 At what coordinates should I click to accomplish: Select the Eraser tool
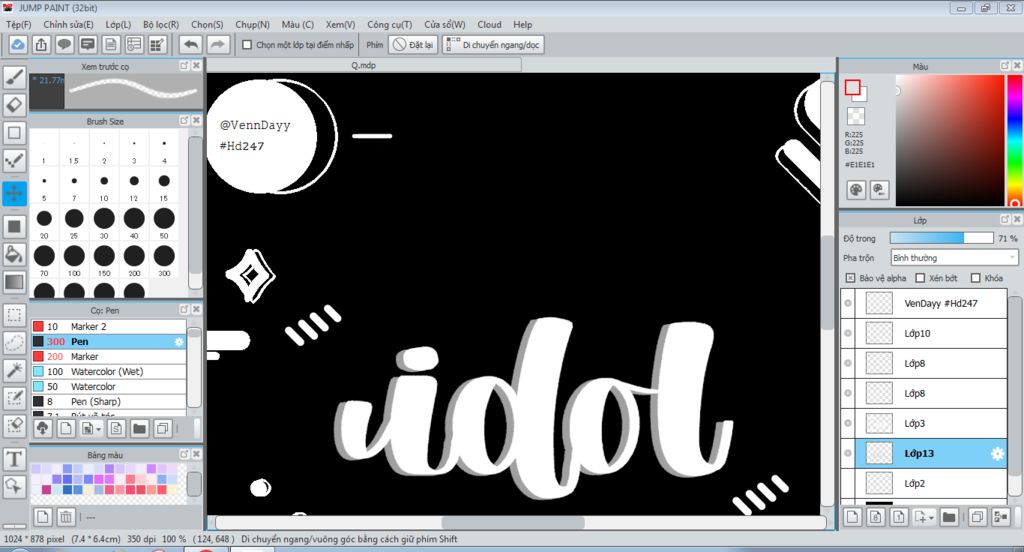(x=14, y=105)
